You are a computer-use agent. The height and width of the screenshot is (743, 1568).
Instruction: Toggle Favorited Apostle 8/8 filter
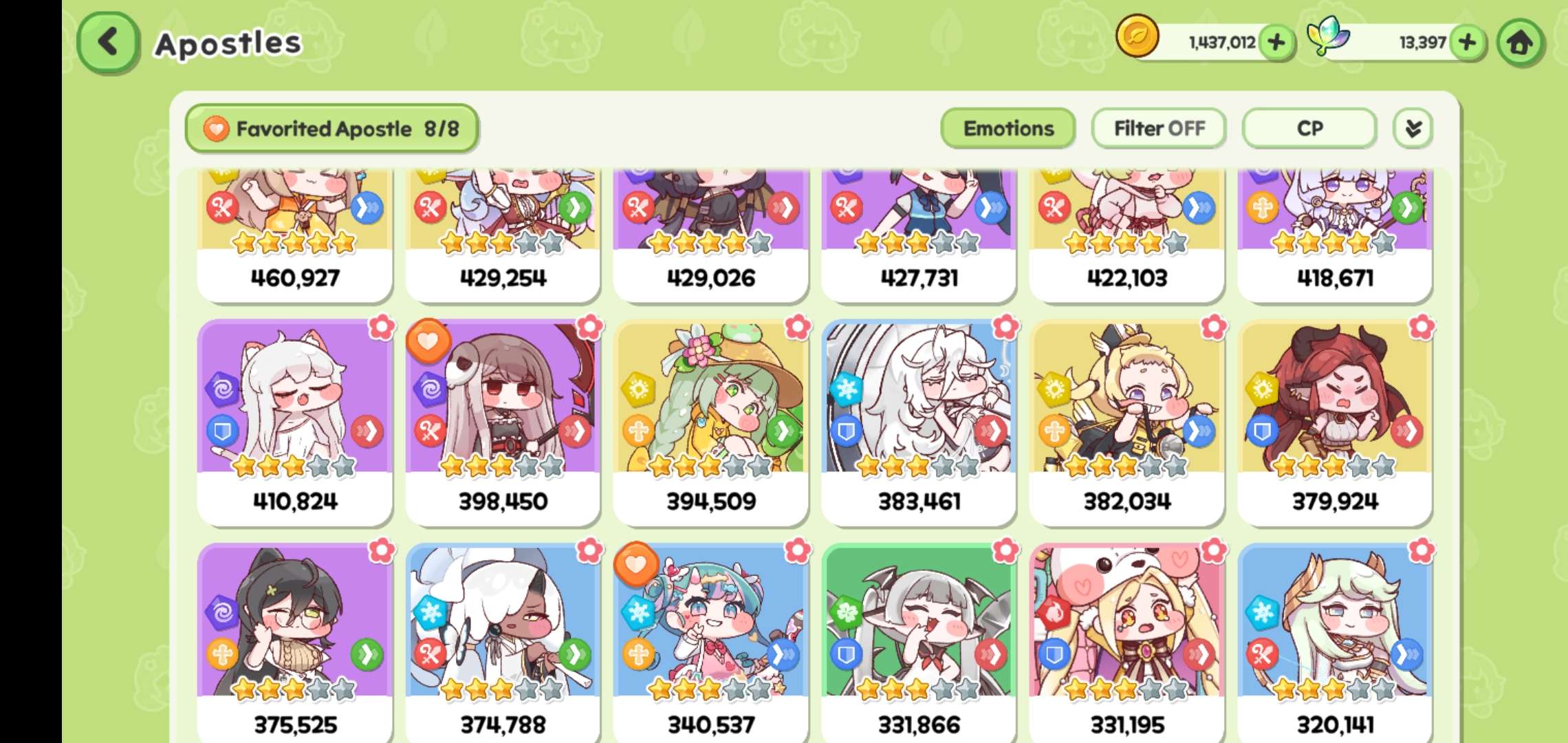[x=331, y=129]
